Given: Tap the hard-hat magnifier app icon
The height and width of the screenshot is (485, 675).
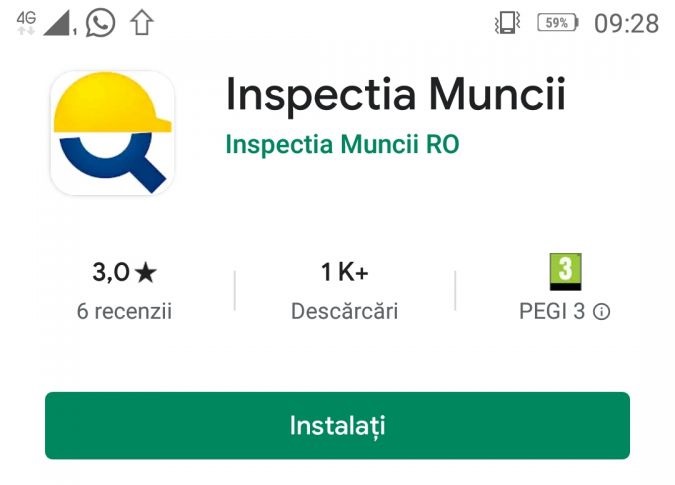Looking at the screenshot, I should [112, 133].
